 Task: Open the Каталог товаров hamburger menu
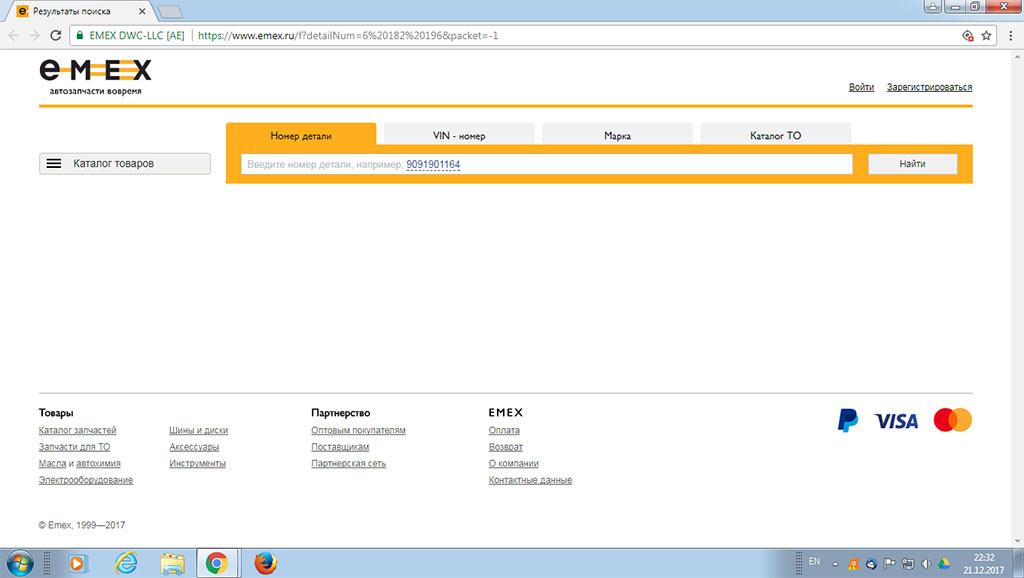click(55, 163)
